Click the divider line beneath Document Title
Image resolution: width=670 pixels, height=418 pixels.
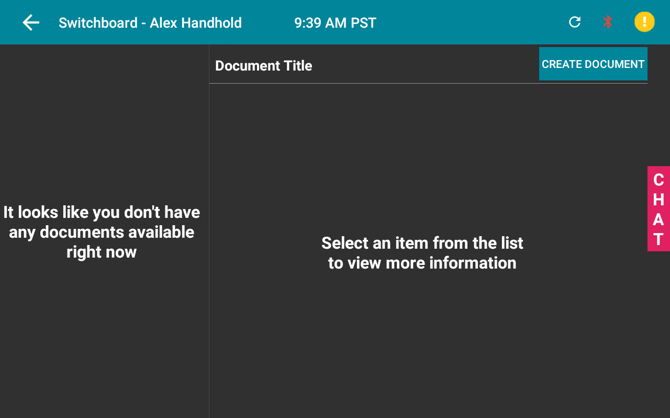point(429,83)
